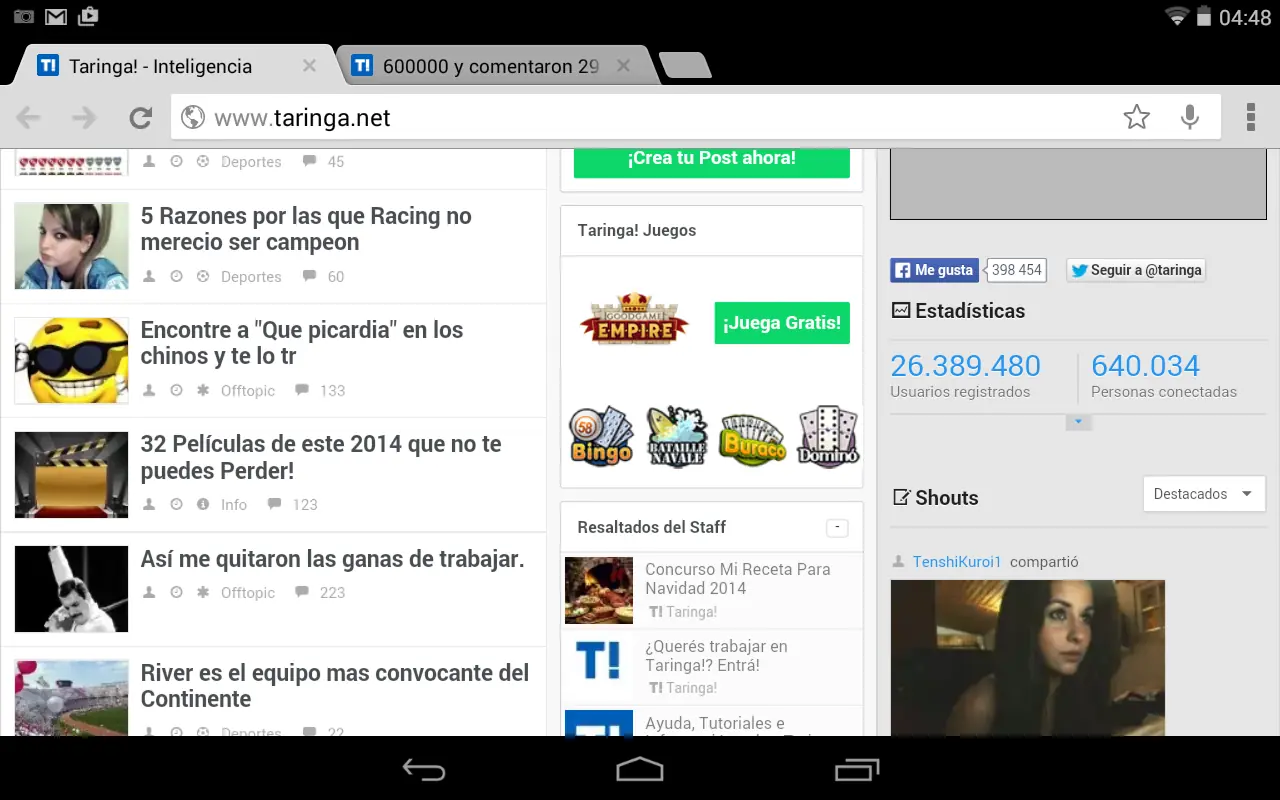Click comment count 60 on Racing post
This screenshot has height=800, width=1280.
[x=336, y=277]
